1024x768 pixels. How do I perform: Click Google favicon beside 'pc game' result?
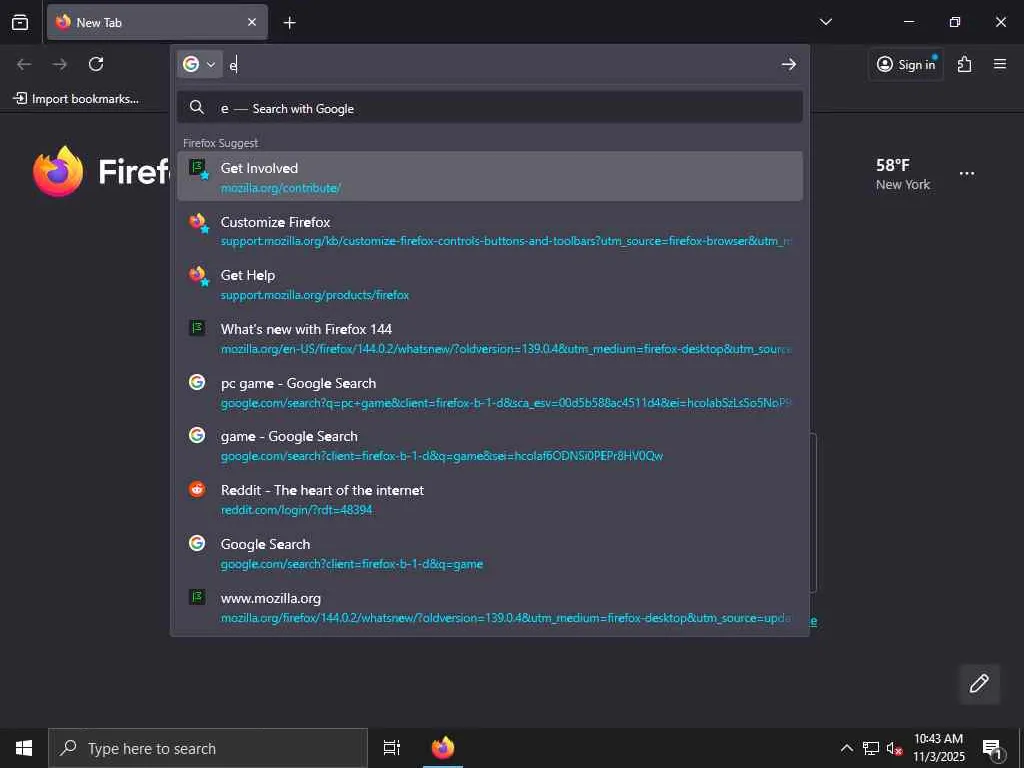[197, 382]
